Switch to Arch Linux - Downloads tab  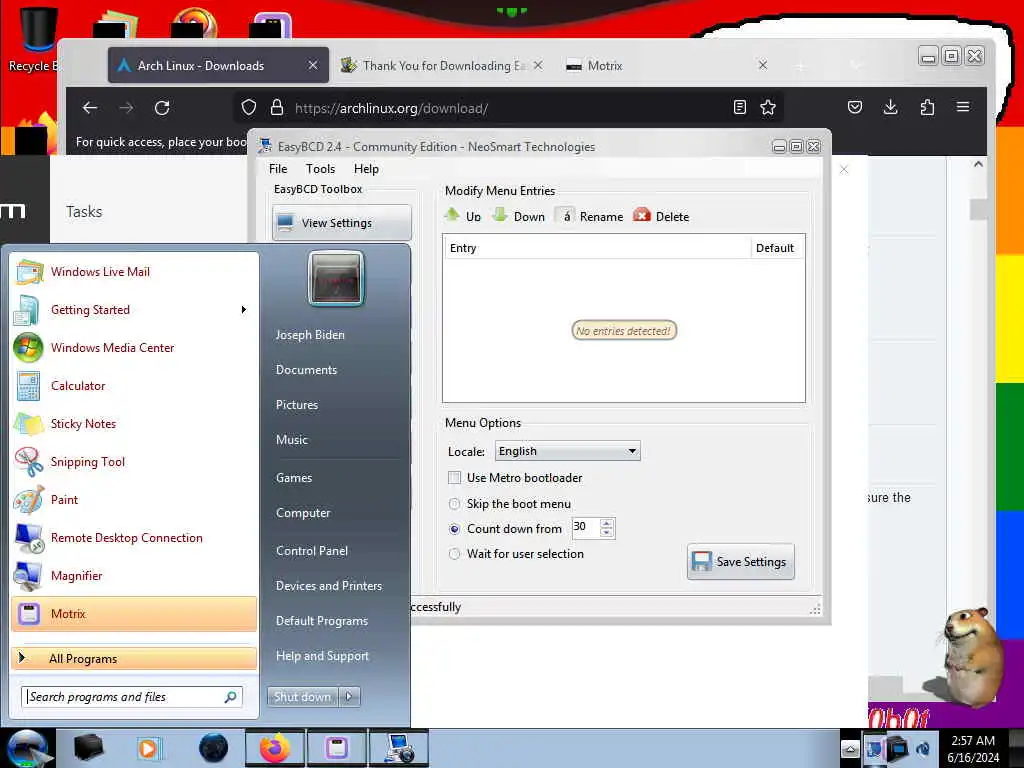[218, 65]
